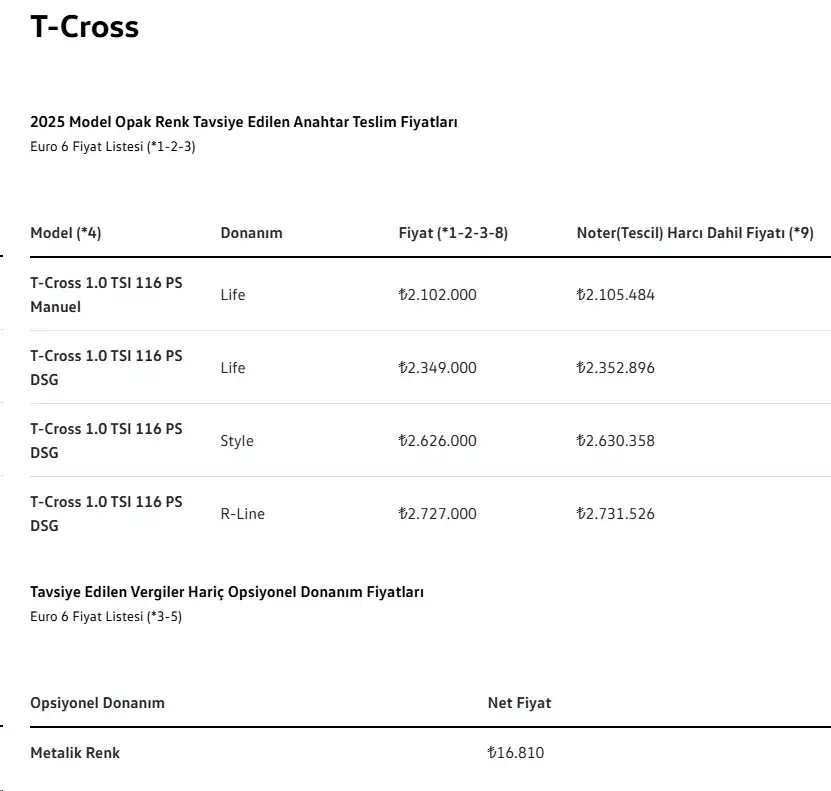Select the Metalik Renk option row

click(x=430, y=753)
